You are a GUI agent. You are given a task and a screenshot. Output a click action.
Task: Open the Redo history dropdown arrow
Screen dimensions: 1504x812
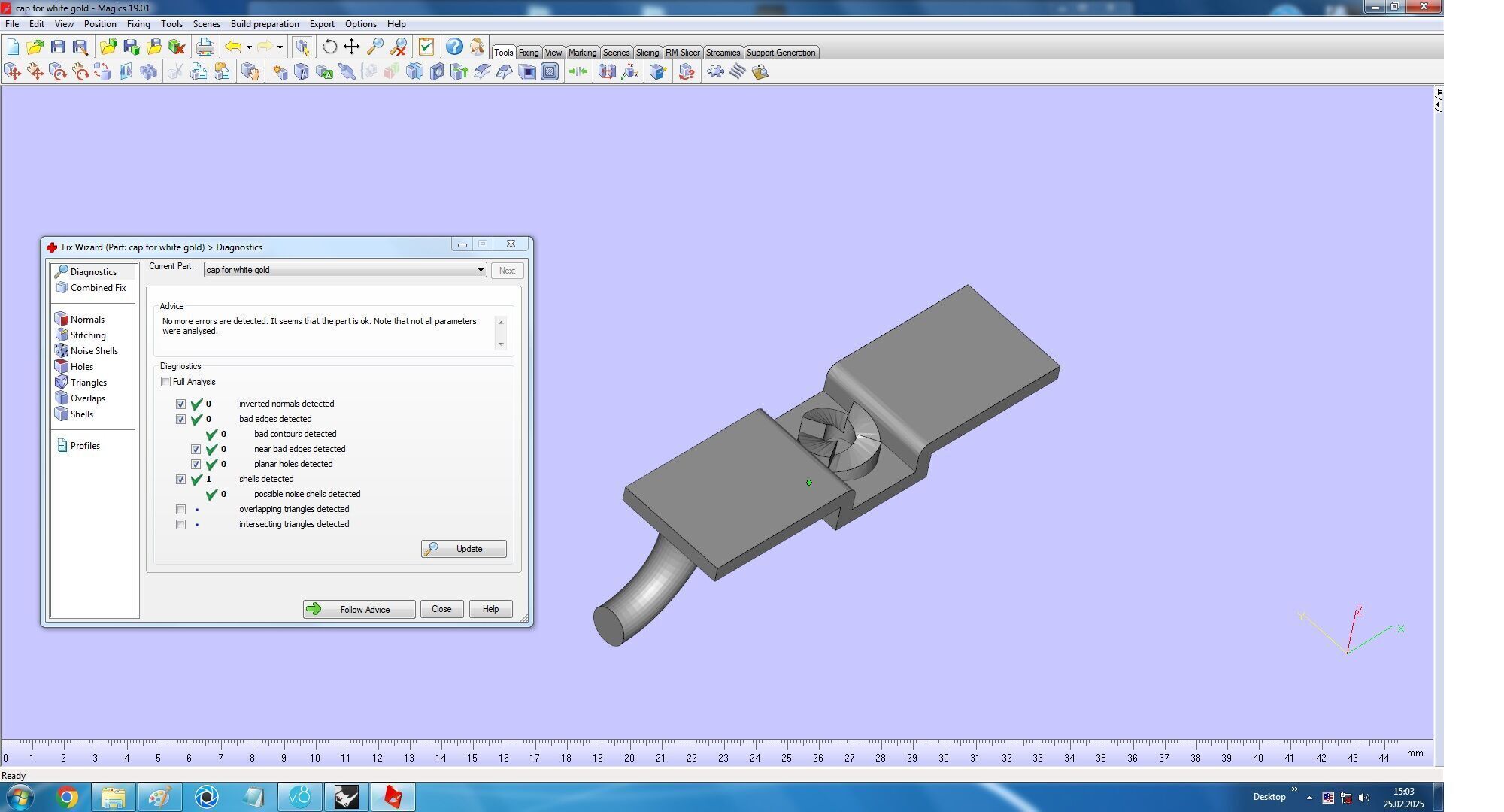click(x=280, y=47)
